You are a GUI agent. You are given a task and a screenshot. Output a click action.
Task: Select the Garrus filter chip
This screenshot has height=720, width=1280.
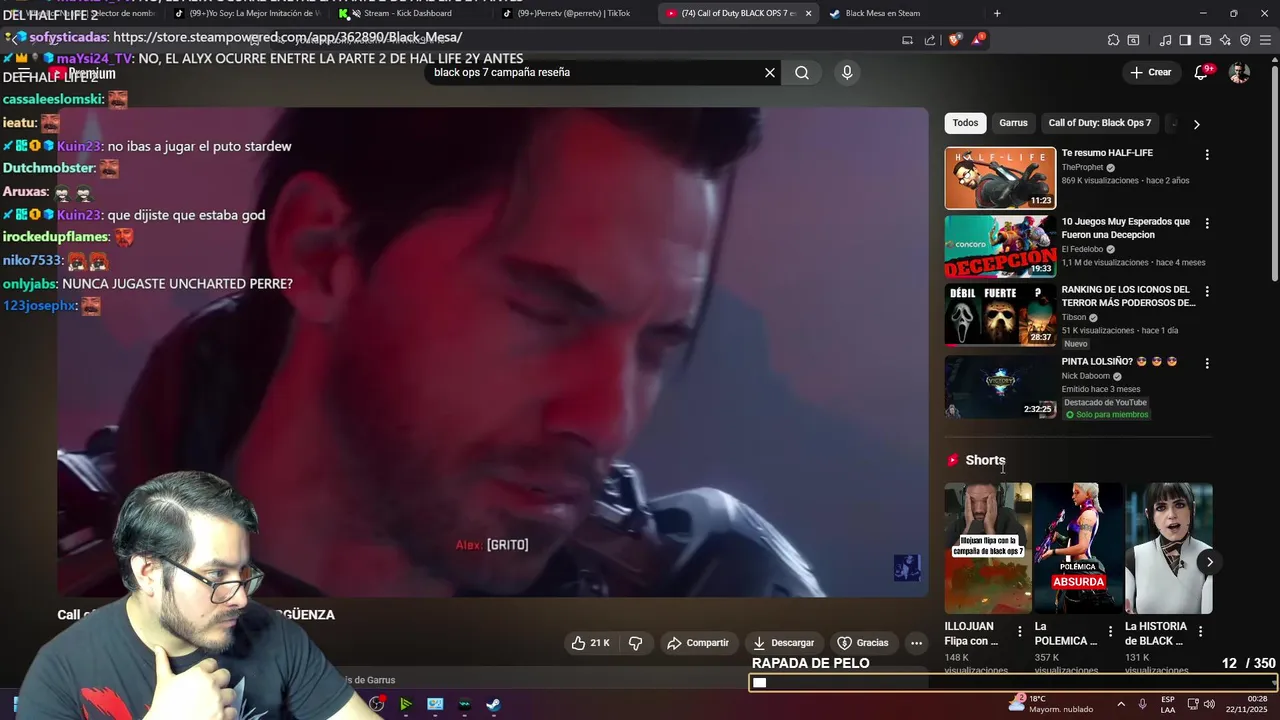pos(1013,123)
